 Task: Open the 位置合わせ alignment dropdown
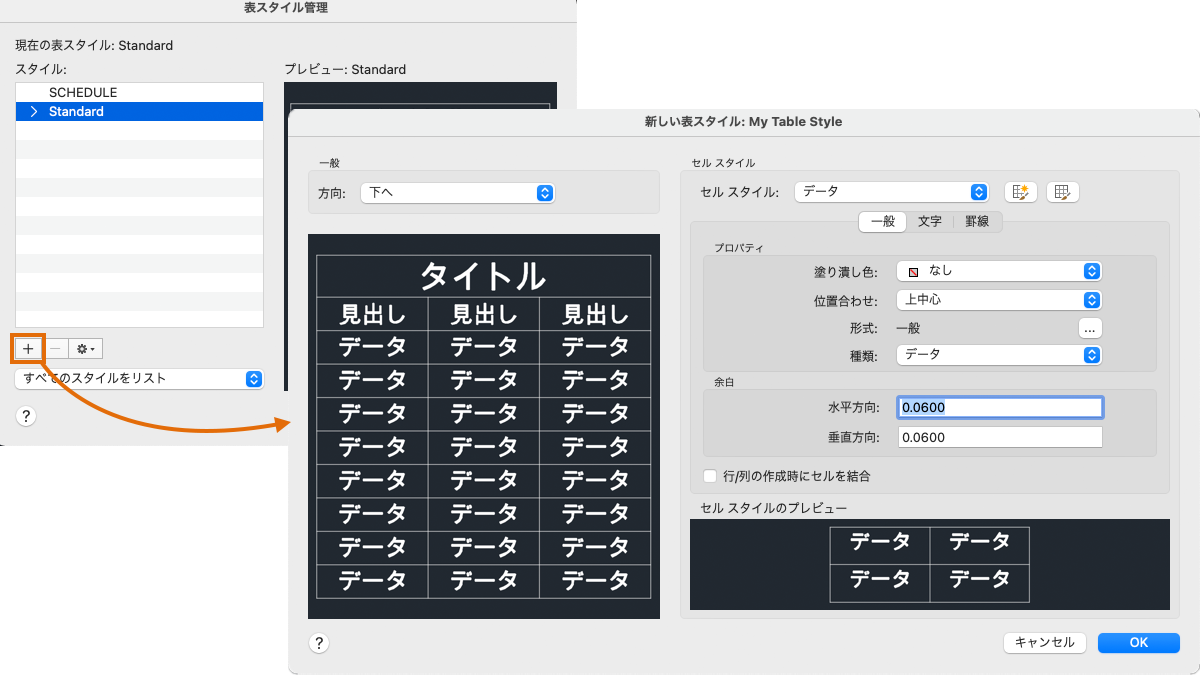[x=999, y=299]
